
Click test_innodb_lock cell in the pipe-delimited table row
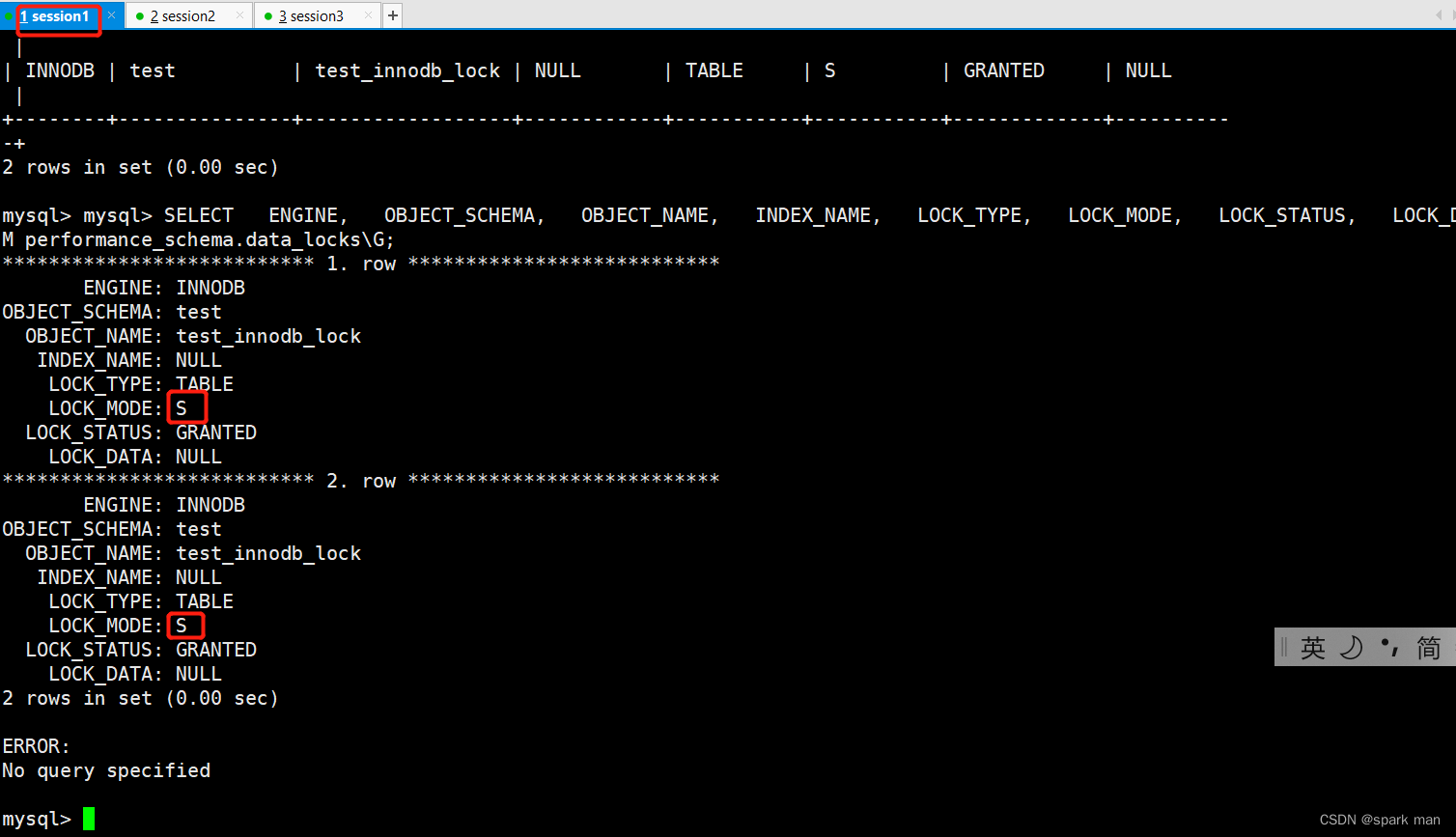407,70
